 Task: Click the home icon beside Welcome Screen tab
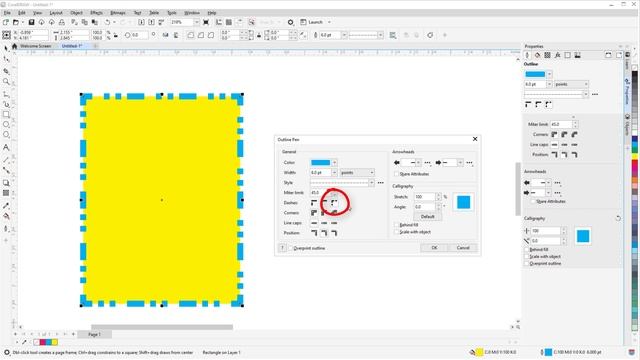point(15,46)
